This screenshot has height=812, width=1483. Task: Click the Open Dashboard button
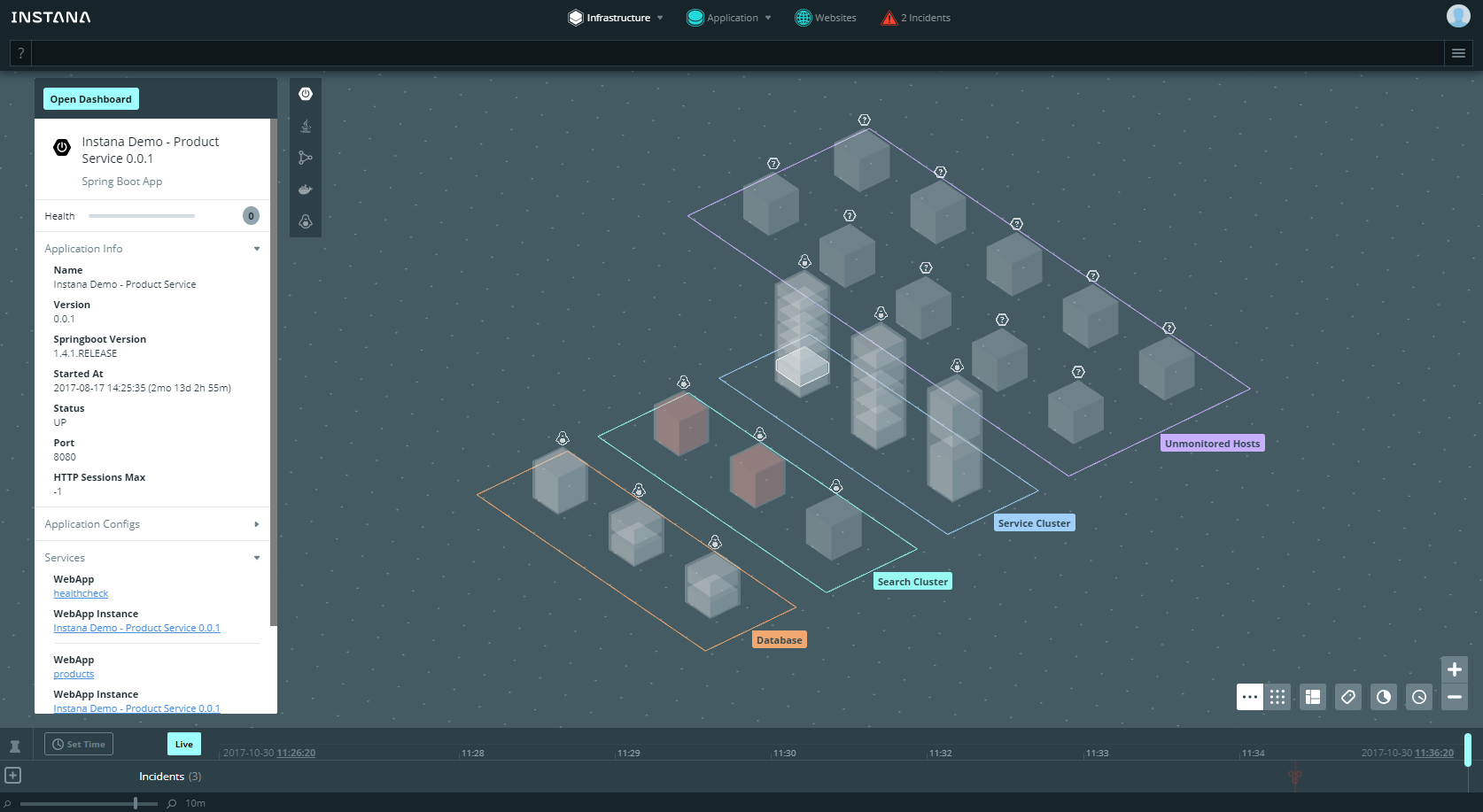[91, 99]
